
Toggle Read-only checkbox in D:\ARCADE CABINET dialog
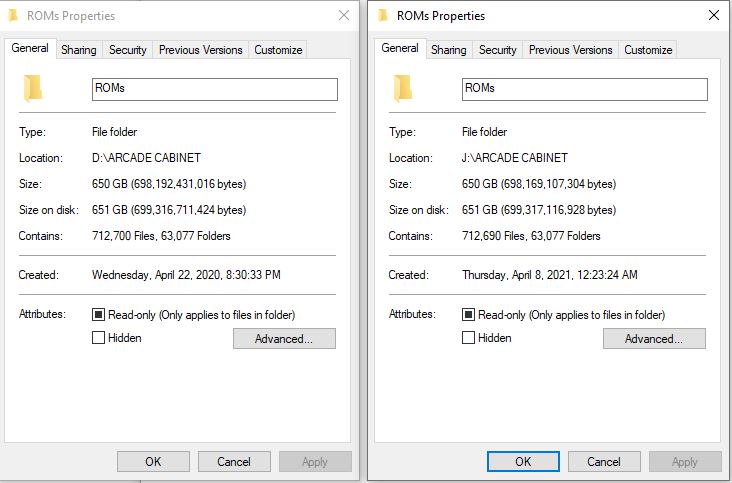point(98,315)
